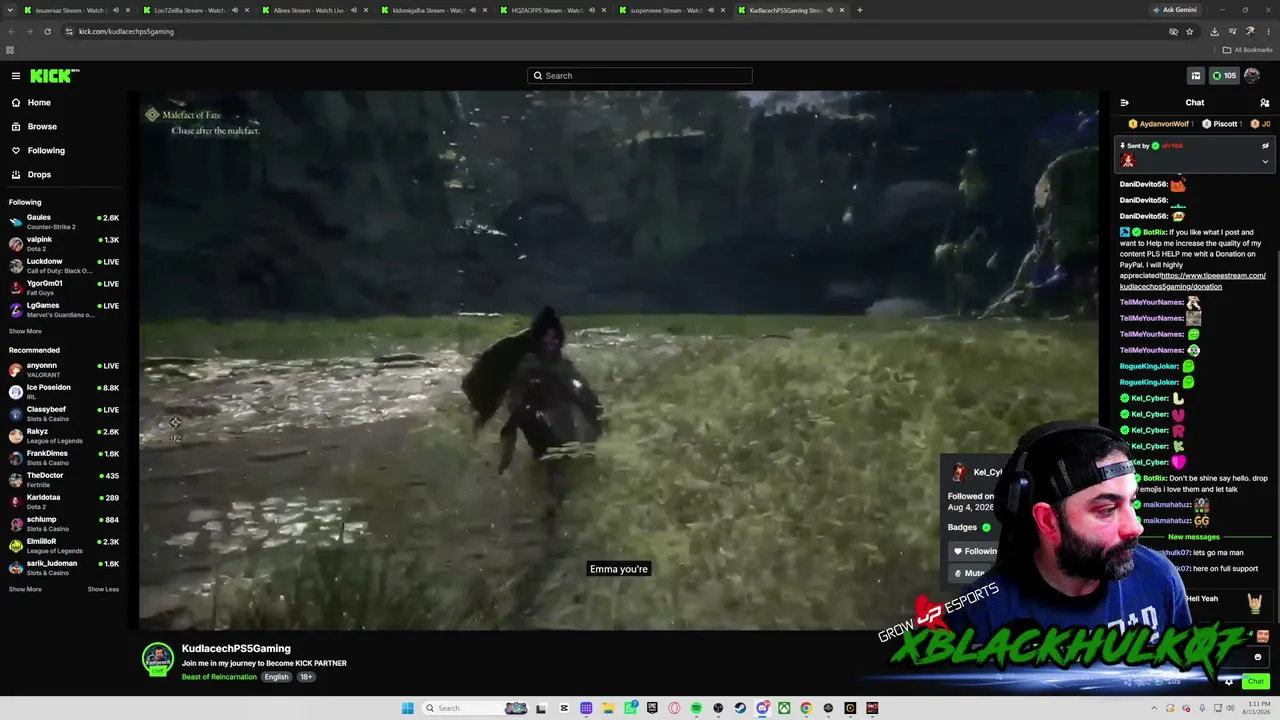
Task: Open Classybeef recommended channel
Action: coord(64,414)
